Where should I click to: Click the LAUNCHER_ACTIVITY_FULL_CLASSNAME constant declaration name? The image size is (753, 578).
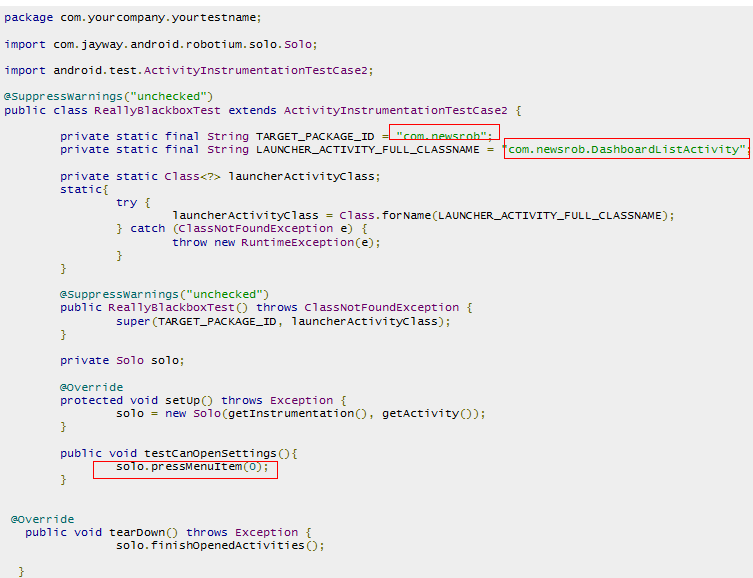367,149
